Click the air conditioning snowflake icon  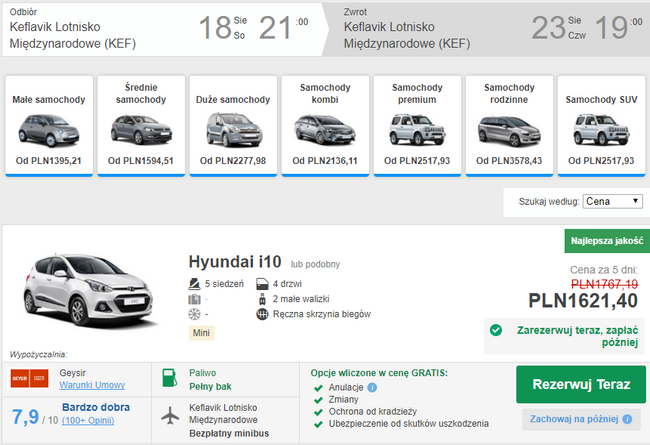click(194, 314)
